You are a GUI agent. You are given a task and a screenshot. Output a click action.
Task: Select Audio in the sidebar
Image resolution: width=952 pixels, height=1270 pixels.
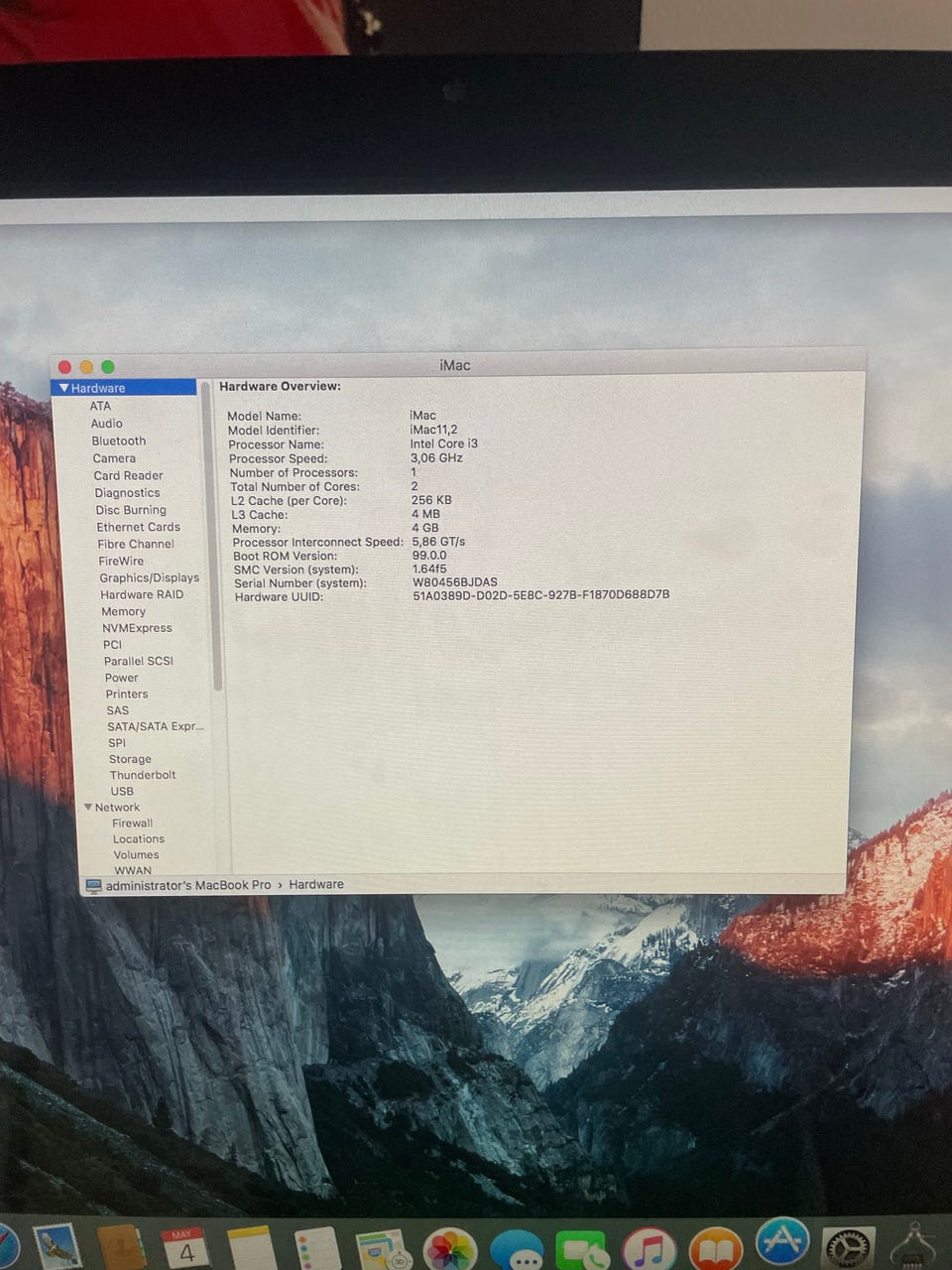(106, 424)
